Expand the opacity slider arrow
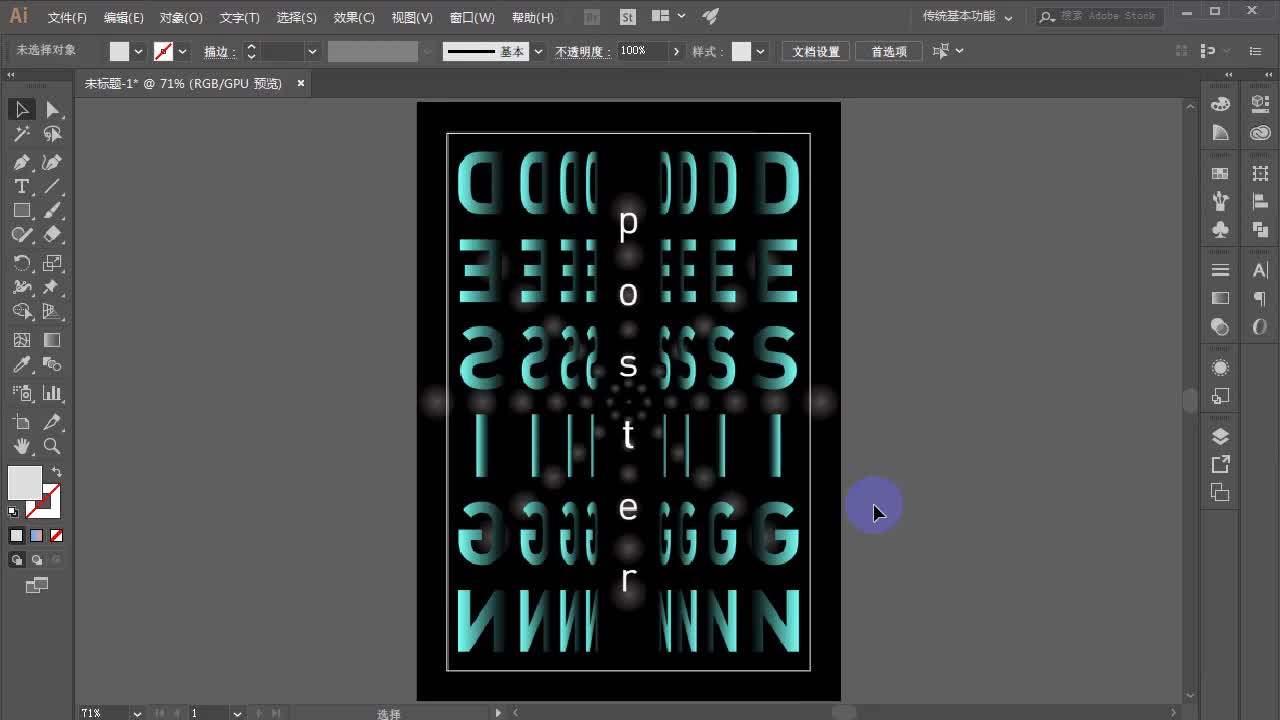Image resolution: width=1280 pixels, height=720 pixels. [x=677, y=51]
